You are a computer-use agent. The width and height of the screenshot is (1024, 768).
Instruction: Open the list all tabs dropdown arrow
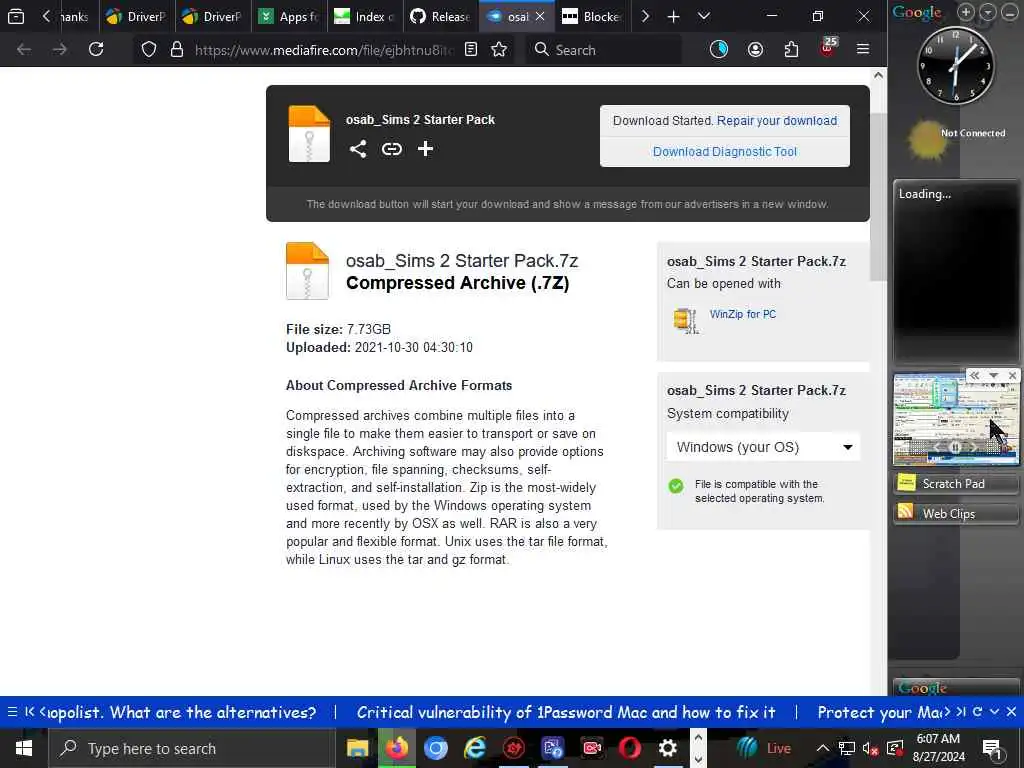[x=703, y=16]
